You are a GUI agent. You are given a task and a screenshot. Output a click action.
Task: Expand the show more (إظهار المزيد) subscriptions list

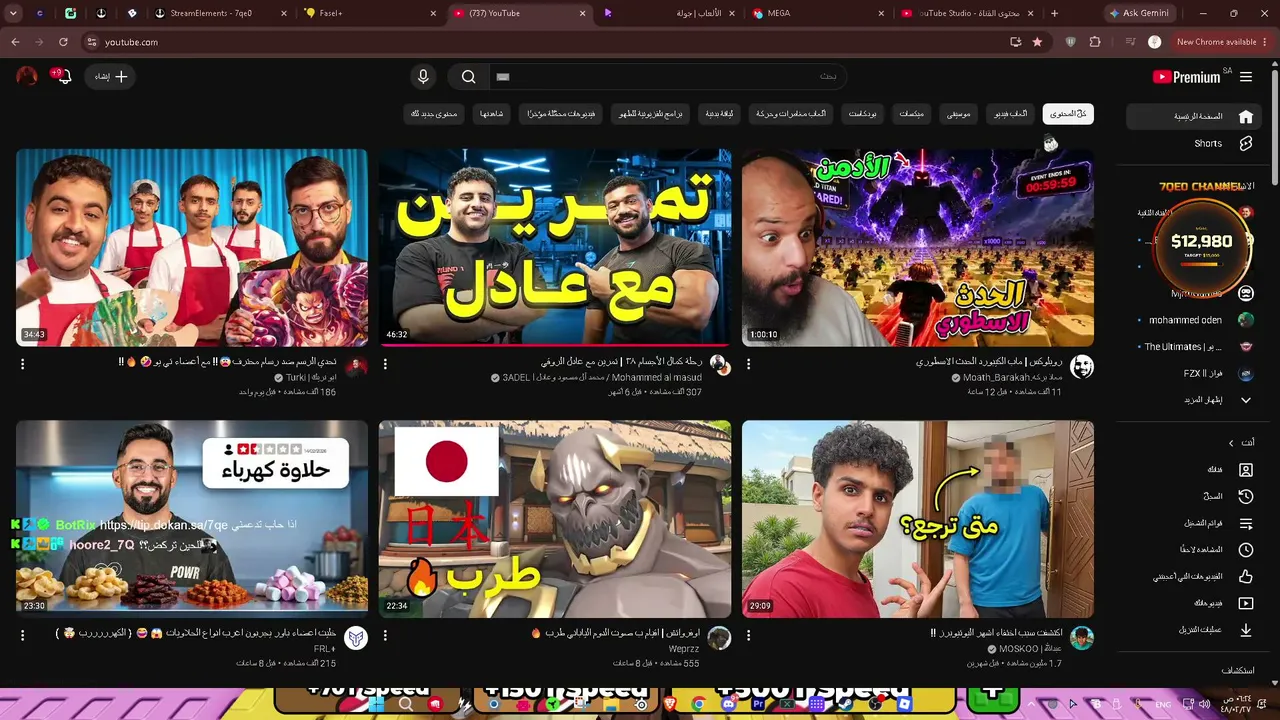coord(1195,400)
